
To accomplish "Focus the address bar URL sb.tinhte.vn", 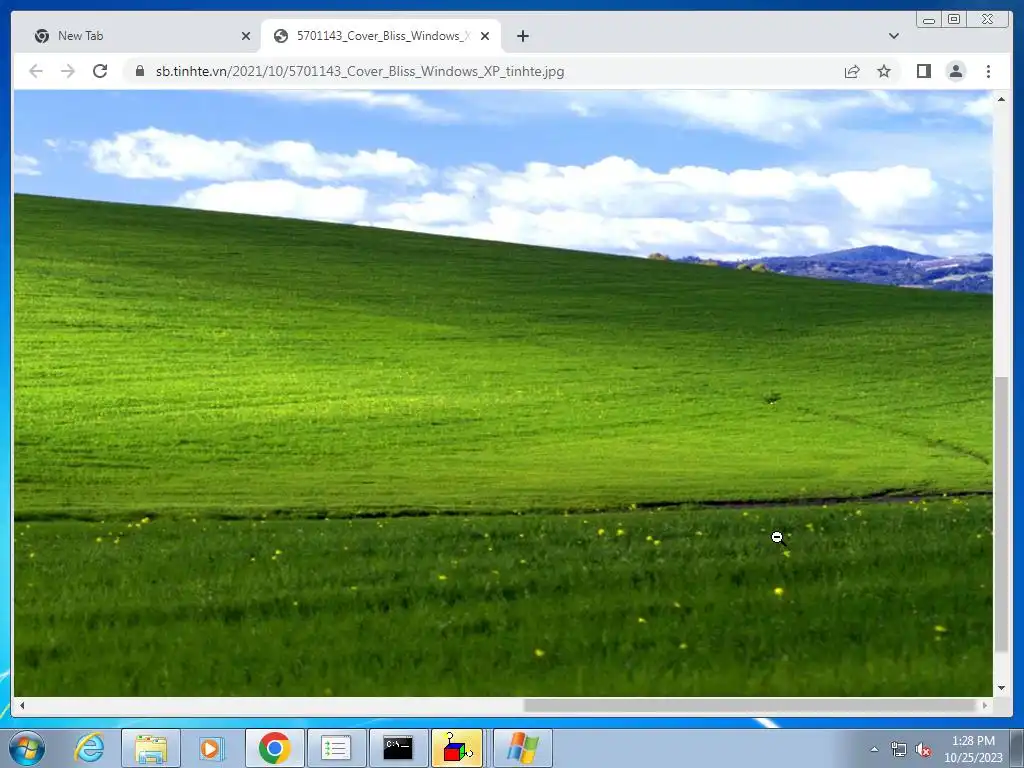I will coord(360,71).
